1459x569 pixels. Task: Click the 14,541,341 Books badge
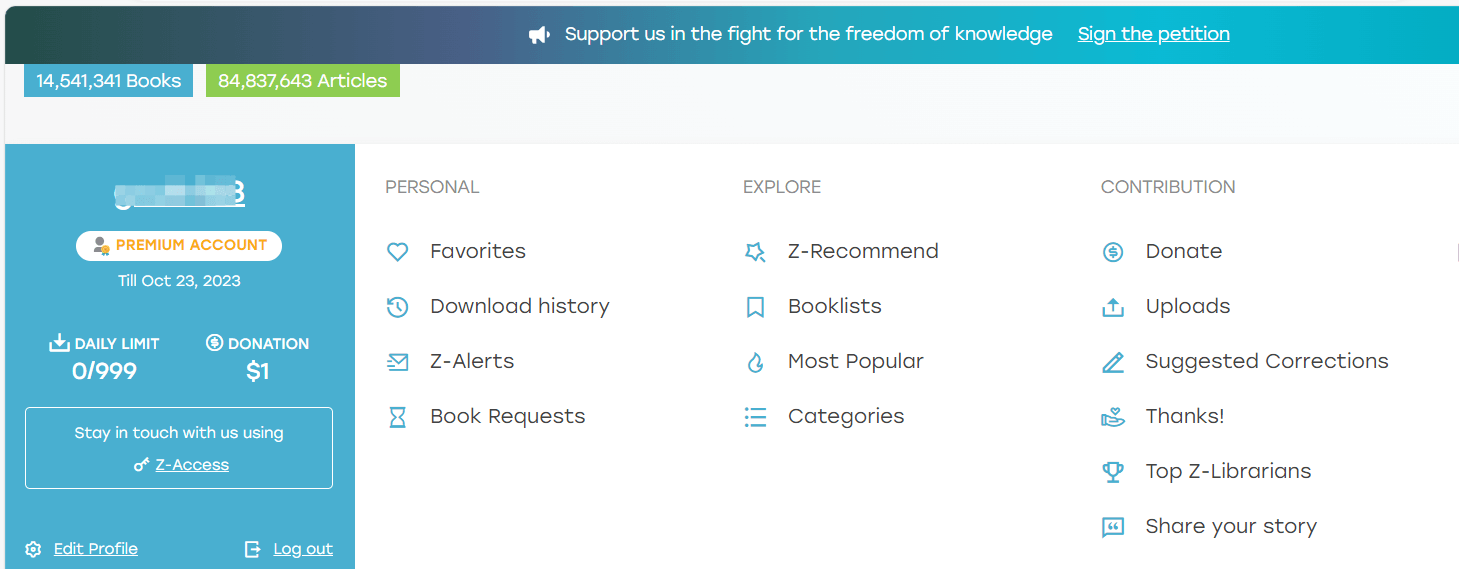109,81
